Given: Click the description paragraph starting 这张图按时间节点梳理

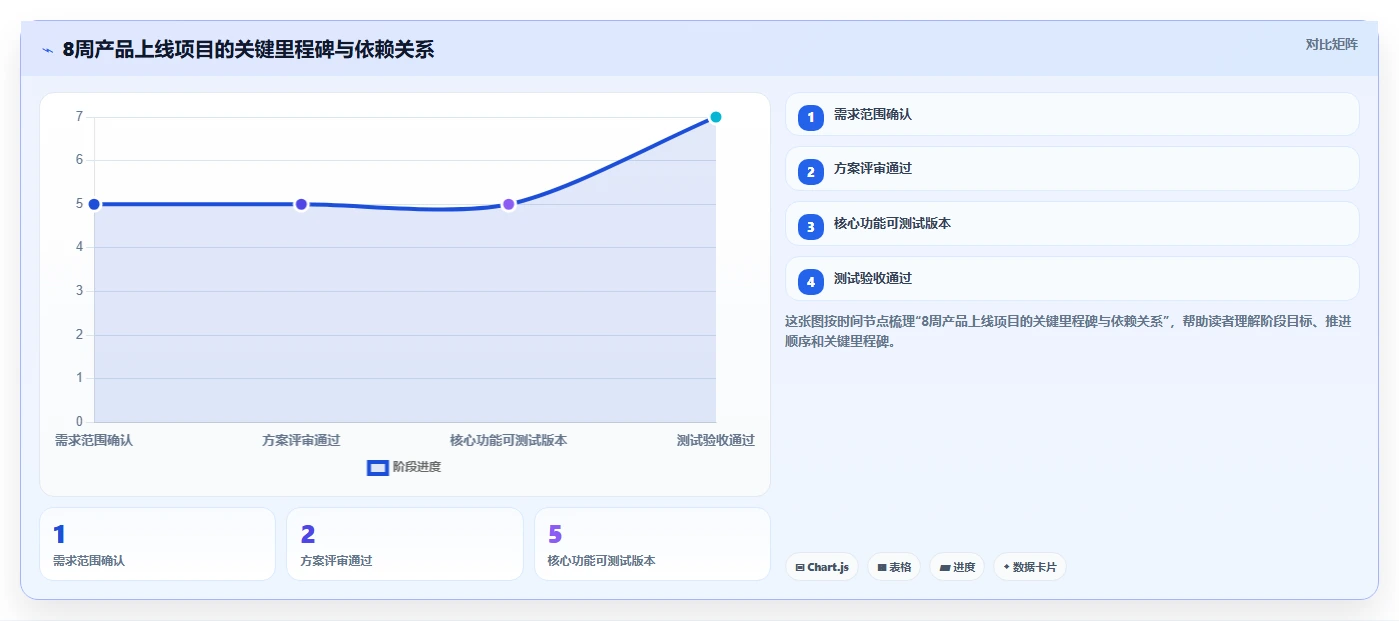Looking at the screenshot, I should point(1068,331).
